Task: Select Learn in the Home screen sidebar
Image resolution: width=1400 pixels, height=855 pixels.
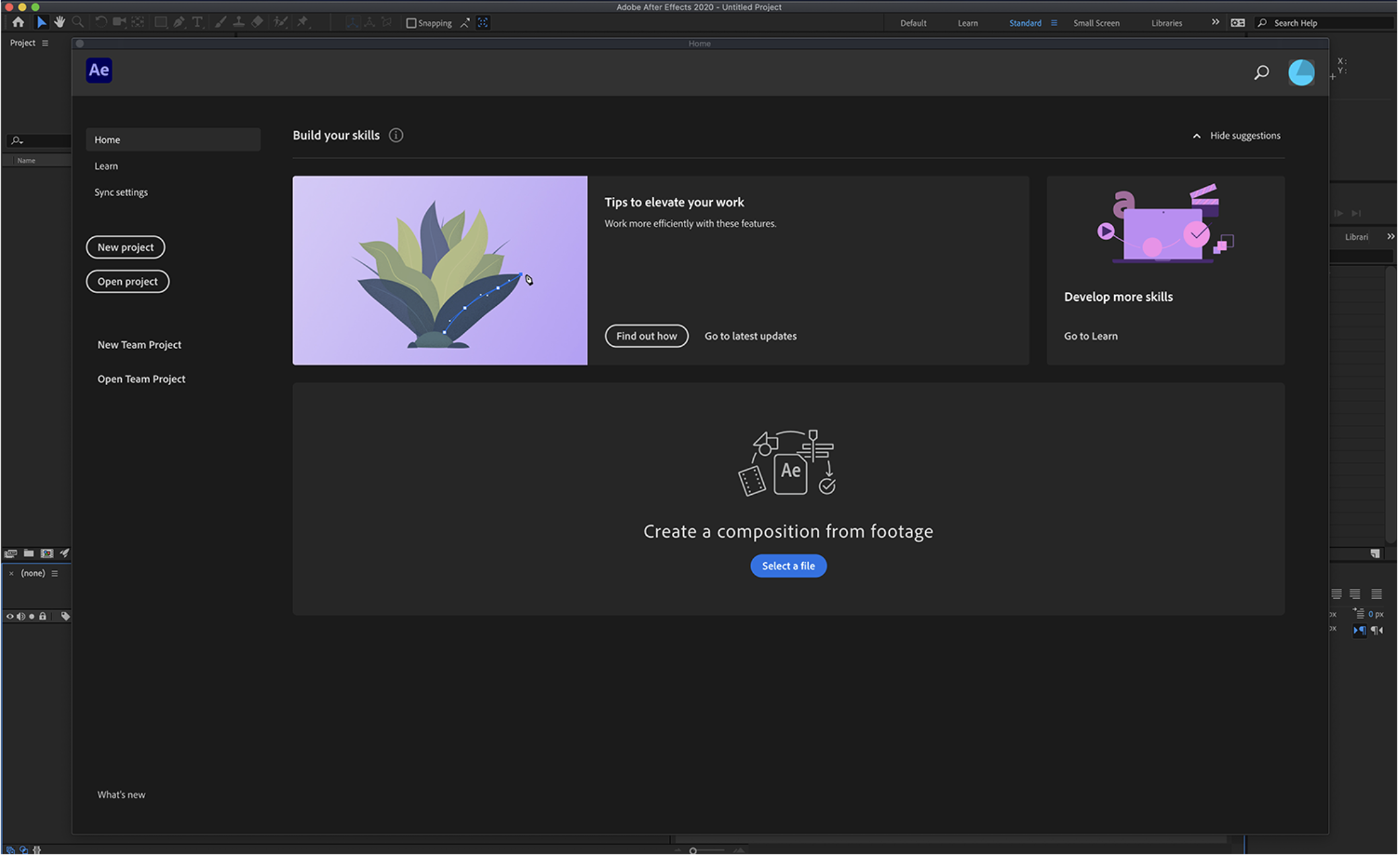Action: click(106, 166)
